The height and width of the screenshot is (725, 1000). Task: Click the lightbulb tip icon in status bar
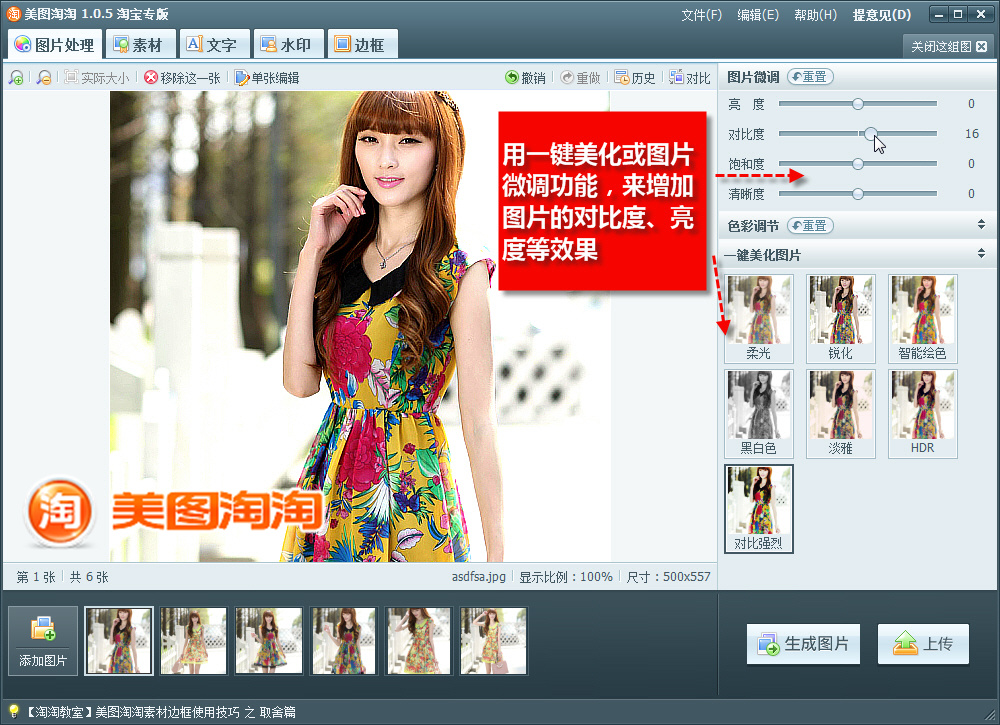(13, 712)
